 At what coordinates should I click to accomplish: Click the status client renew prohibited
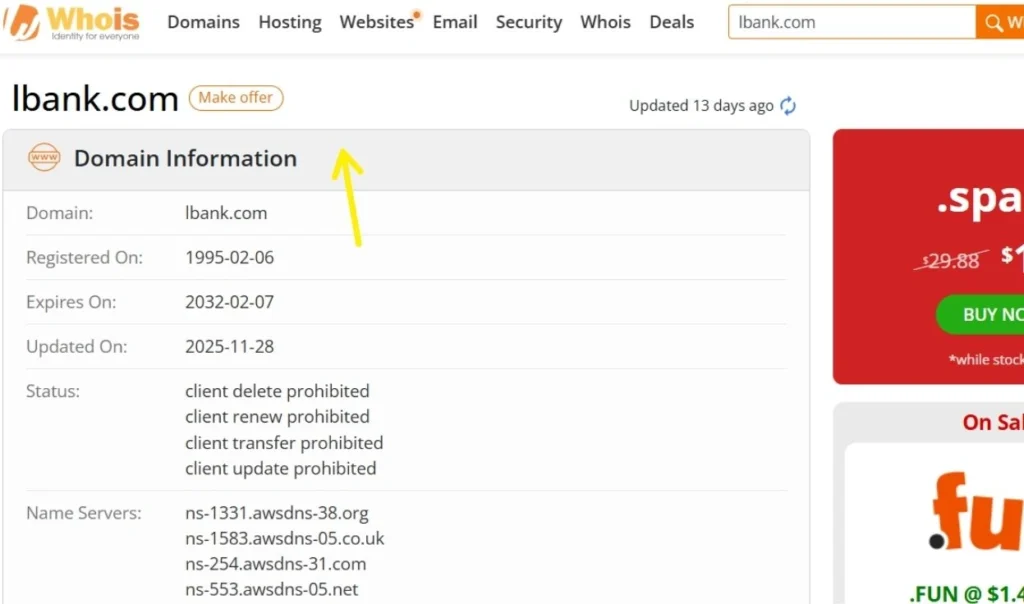coord(277,417)
